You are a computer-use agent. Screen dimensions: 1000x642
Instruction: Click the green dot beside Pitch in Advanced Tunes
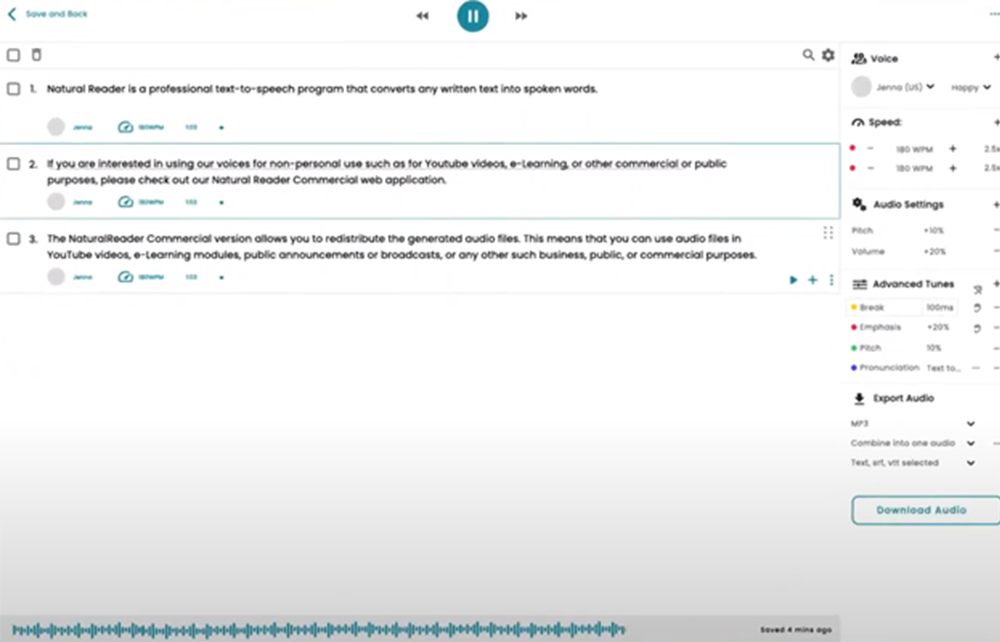(x=854, y=348)
